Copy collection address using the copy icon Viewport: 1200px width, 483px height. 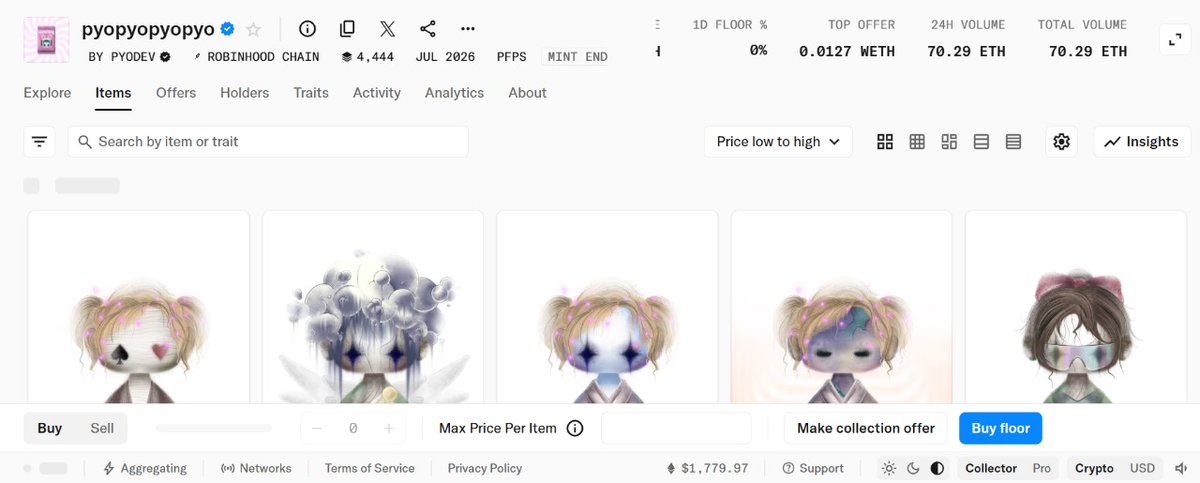click(x=347, y=29)
